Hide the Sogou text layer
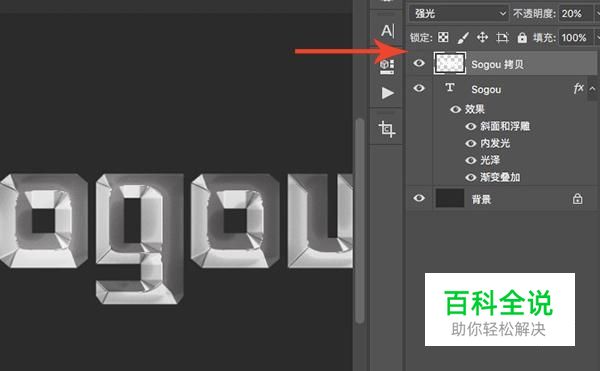The image size is (600, 371). [x=419, y=88]
